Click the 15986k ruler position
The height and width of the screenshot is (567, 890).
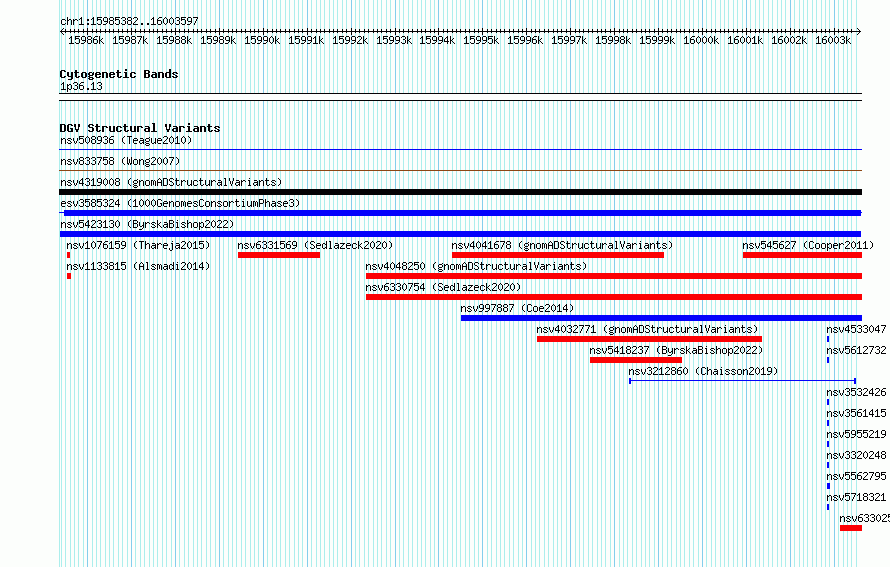pyautogui.click(x=86, y=40)
